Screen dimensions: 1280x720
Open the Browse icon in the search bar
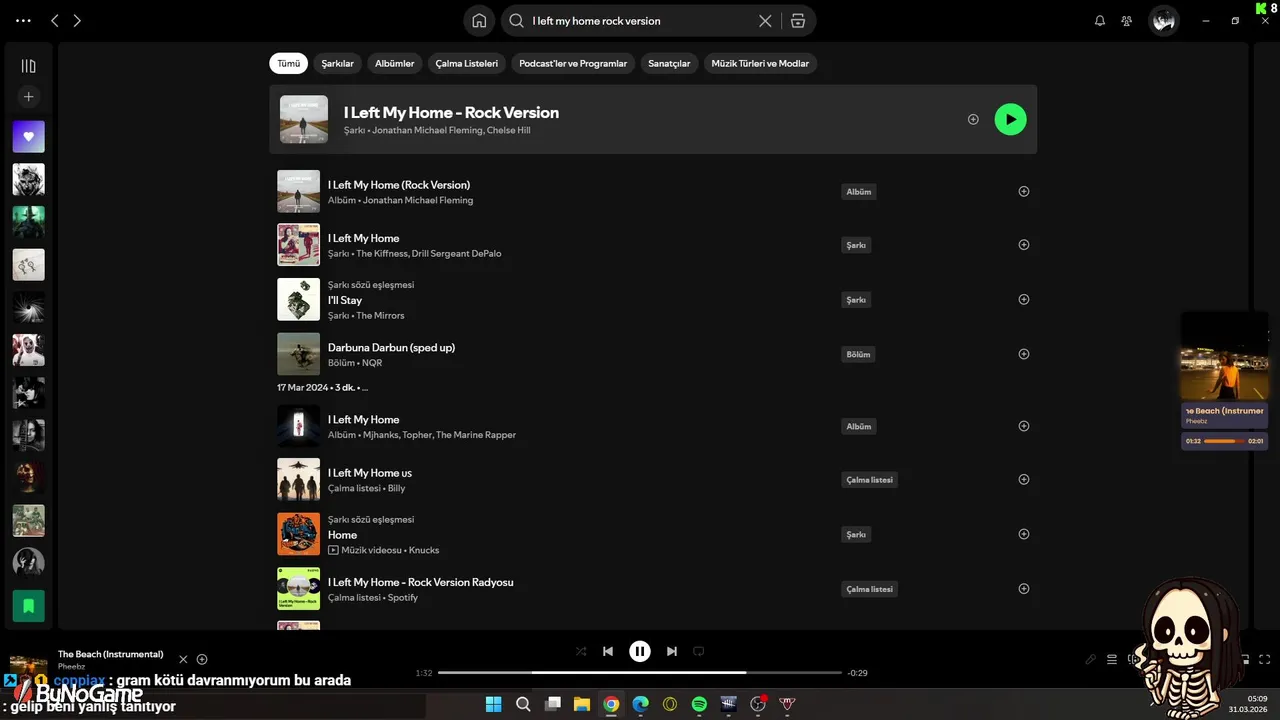point(797,21)
